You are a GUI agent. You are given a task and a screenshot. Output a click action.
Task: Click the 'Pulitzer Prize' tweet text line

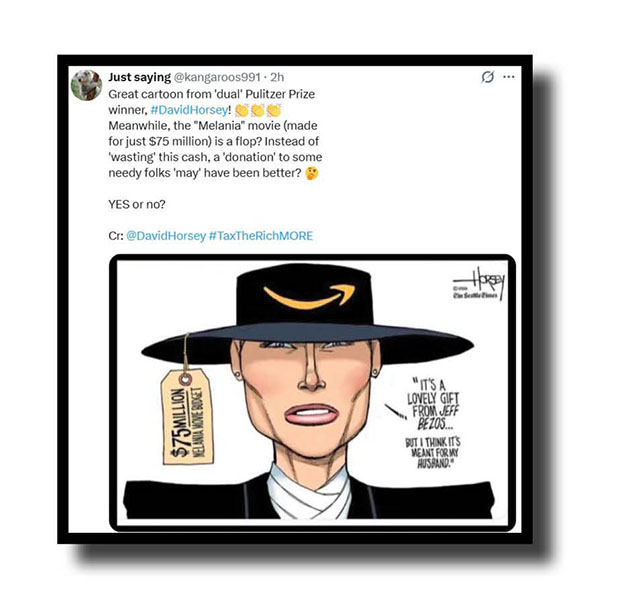click(211, 94)
